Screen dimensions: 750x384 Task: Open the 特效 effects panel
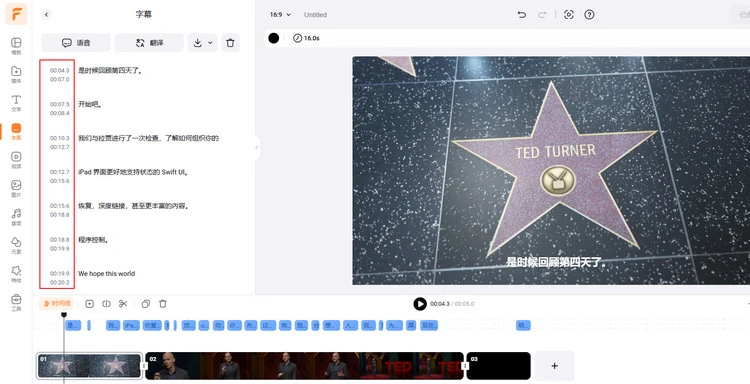(x=16, y=274)
